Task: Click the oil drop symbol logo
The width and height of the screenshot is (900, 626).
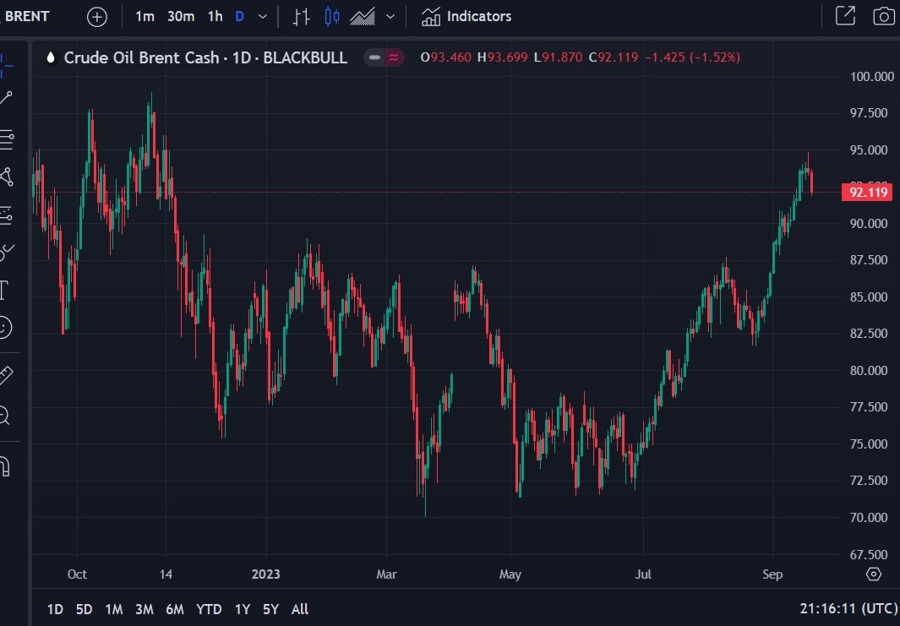Action: tap(51, 57)
